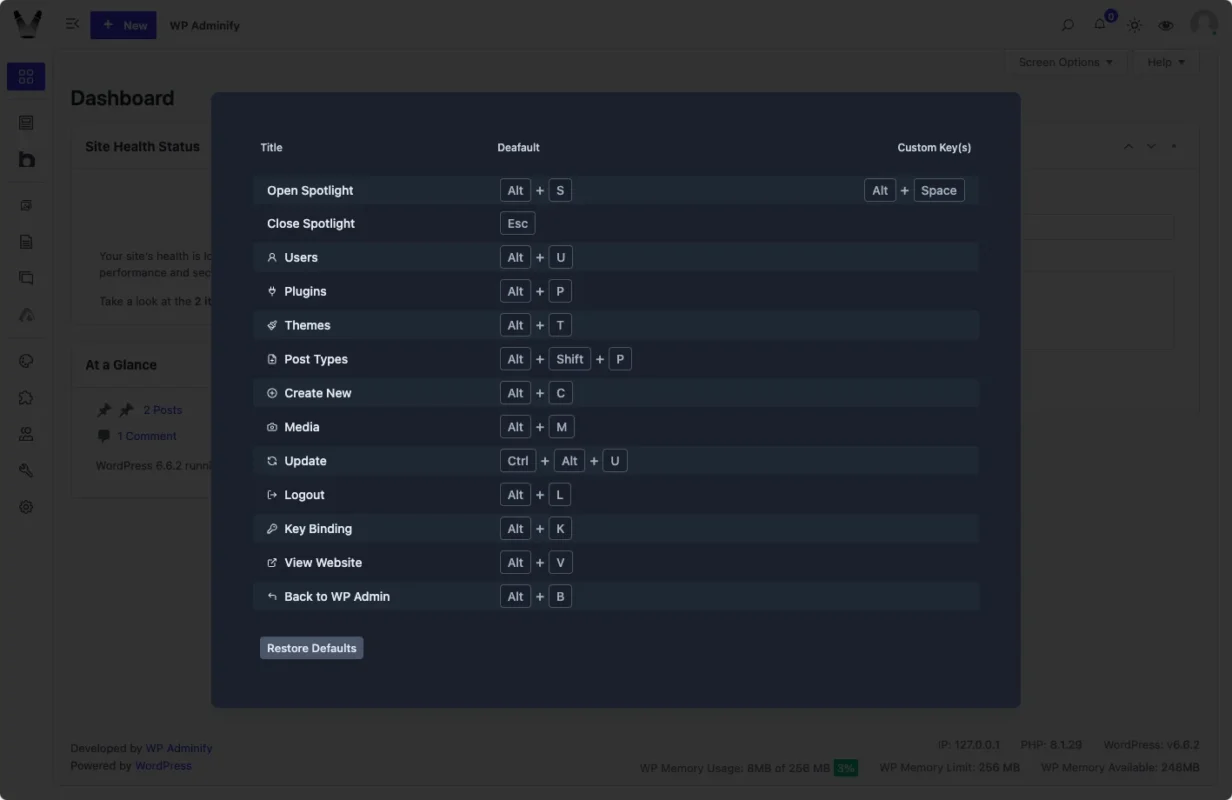The height and width of the screenshot is (800, 1232).
Task: Toggle light mode with the sun icon
Action: point(1134,25)
